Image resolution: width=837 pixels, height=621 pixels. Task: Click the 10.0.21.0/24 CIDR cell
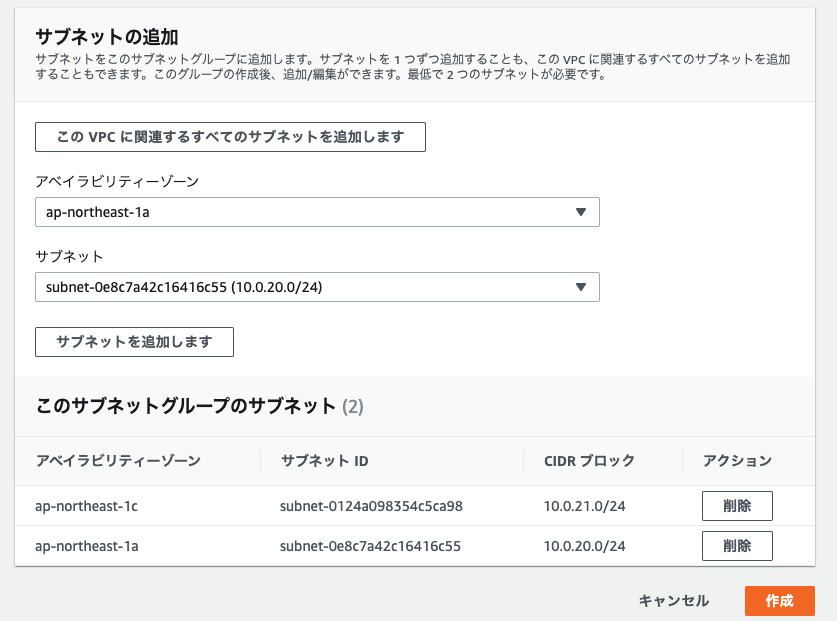(584, 506)
